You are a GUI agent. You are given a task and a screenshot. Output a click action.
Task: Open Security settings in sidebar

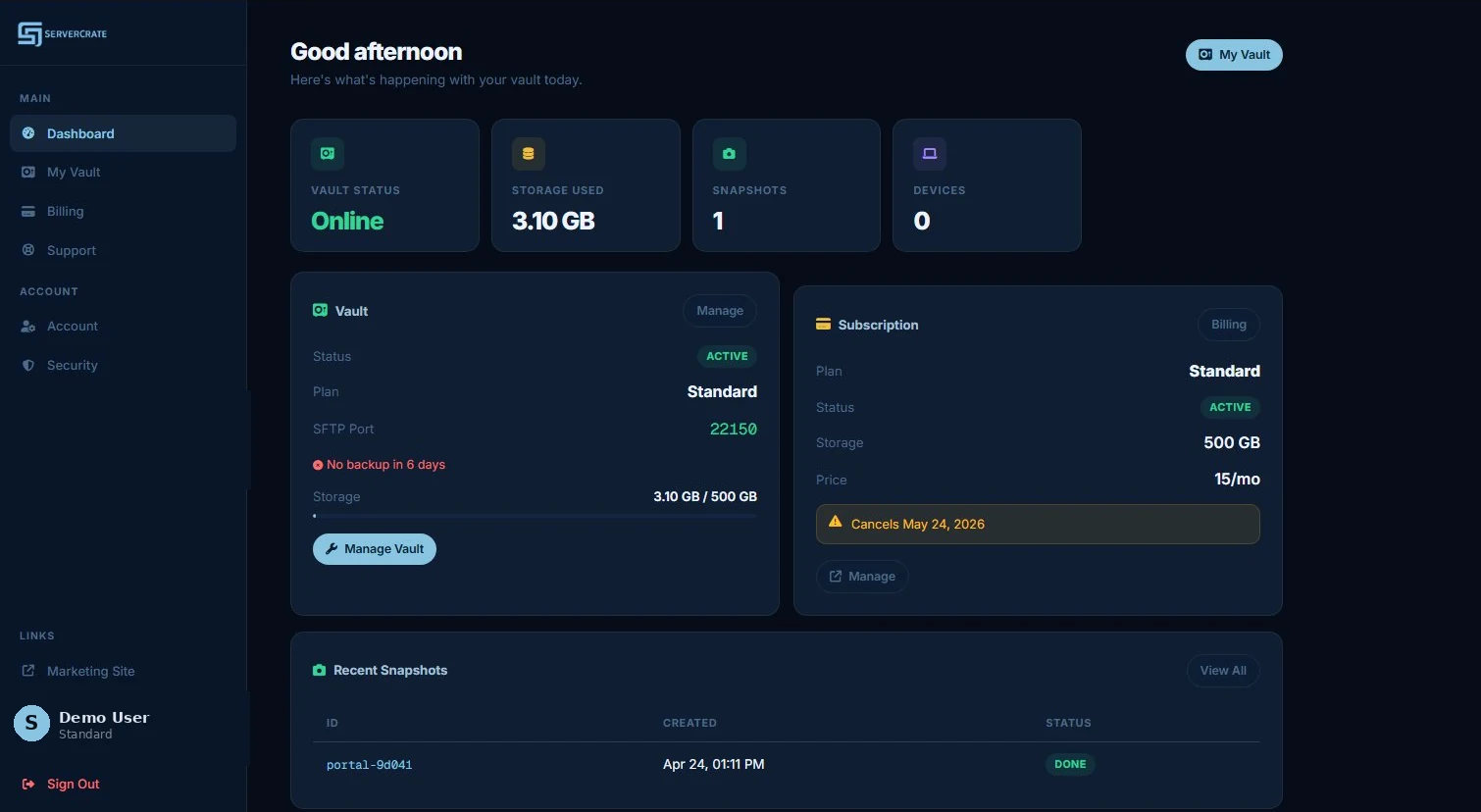[123, 365]
